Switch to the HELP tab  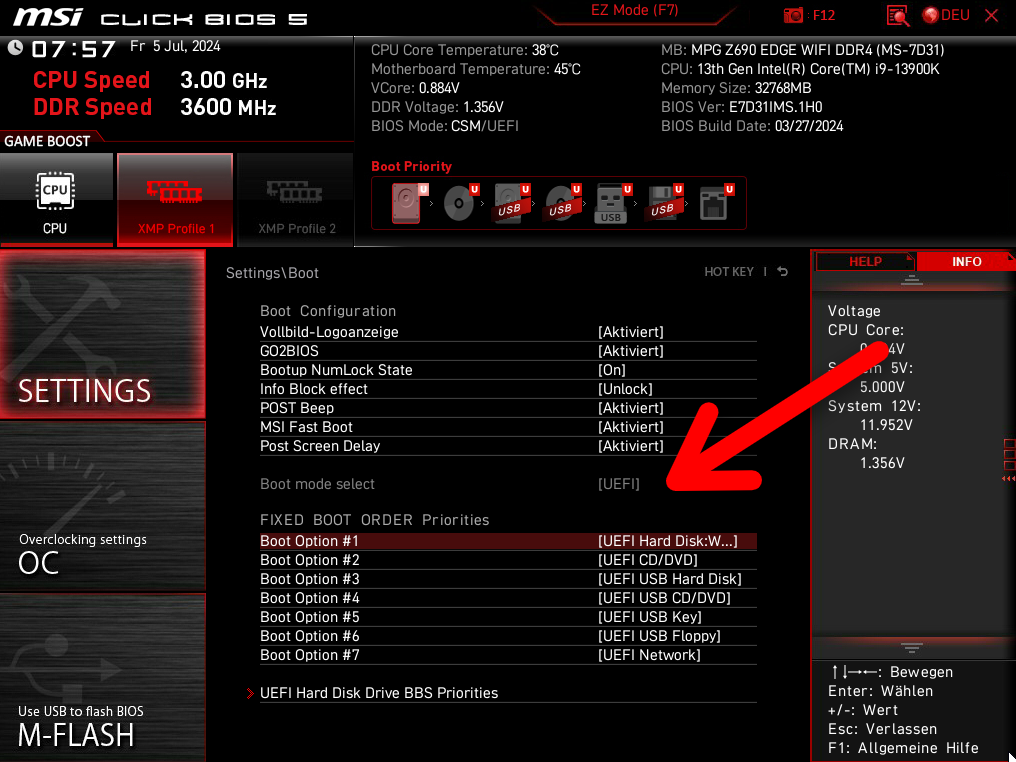[865, 261]
